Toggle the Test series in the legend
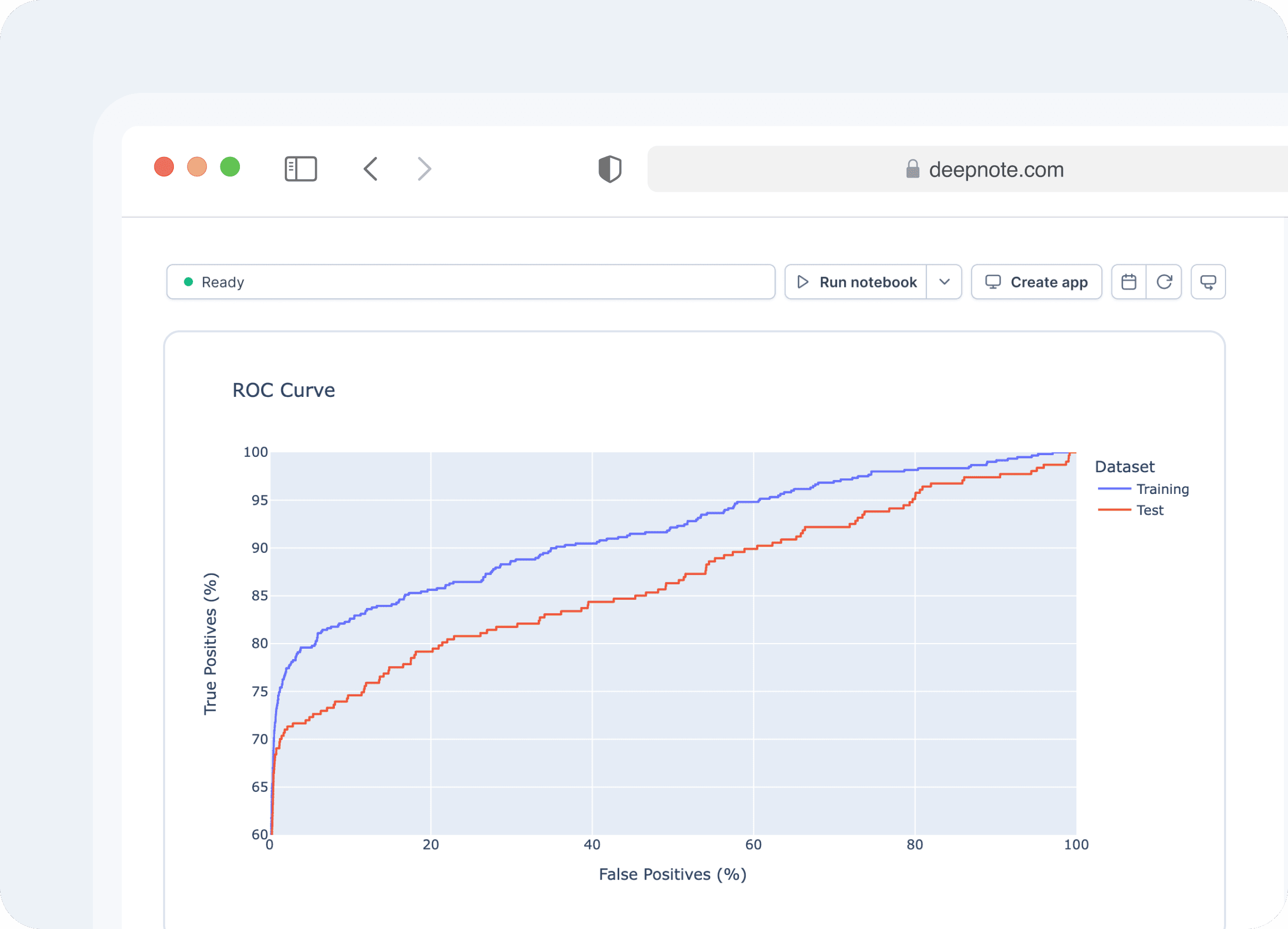This screenshot has width=1288, height=929. coord(1149,510)
